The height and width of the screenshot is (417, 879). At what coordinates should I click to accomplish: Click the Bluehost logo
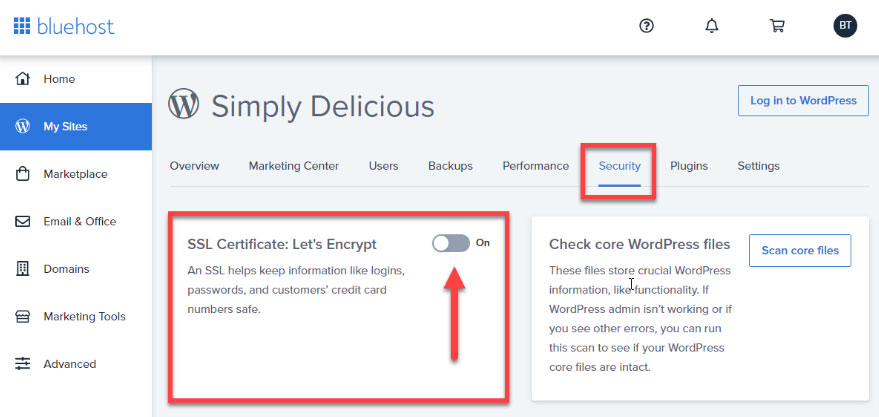point(63,26)
